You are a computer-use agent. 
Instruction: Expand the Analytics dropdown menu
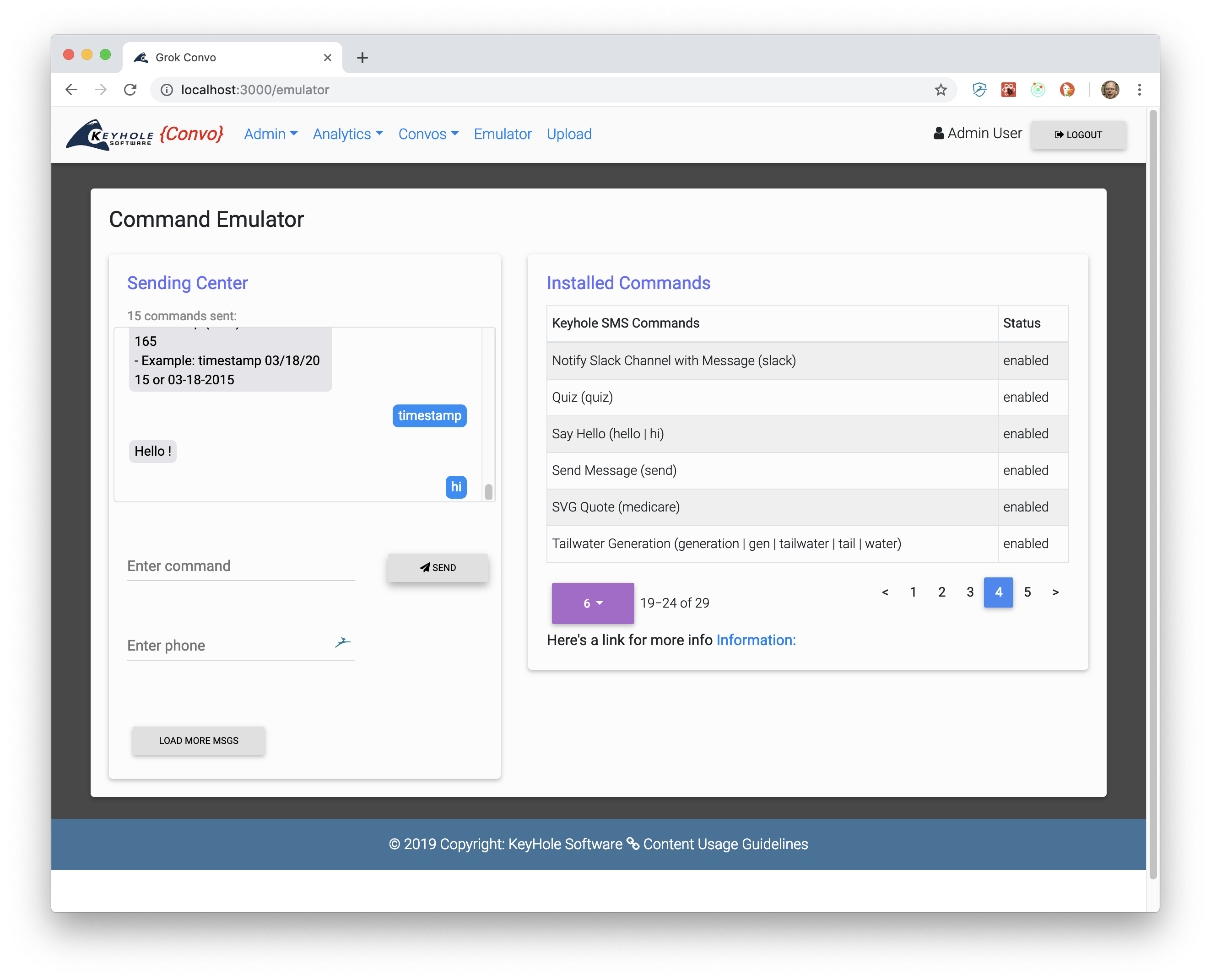[x=348, y=134]
